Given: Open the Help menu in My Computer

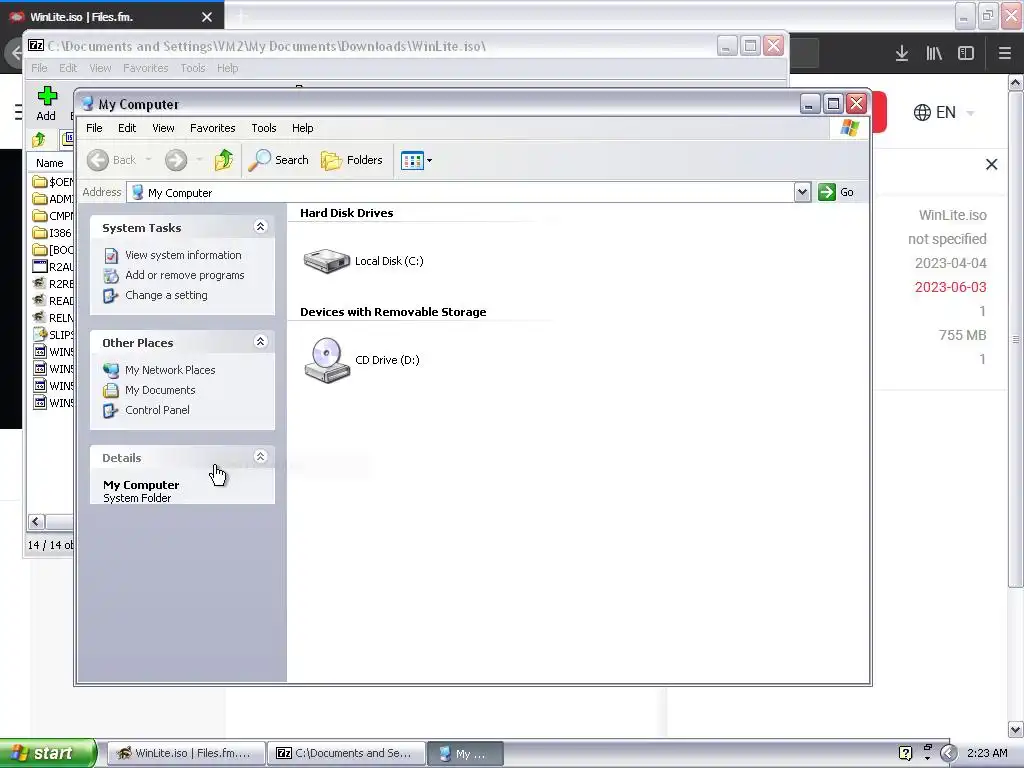Looking at the screenshot, I should [302, 128].
